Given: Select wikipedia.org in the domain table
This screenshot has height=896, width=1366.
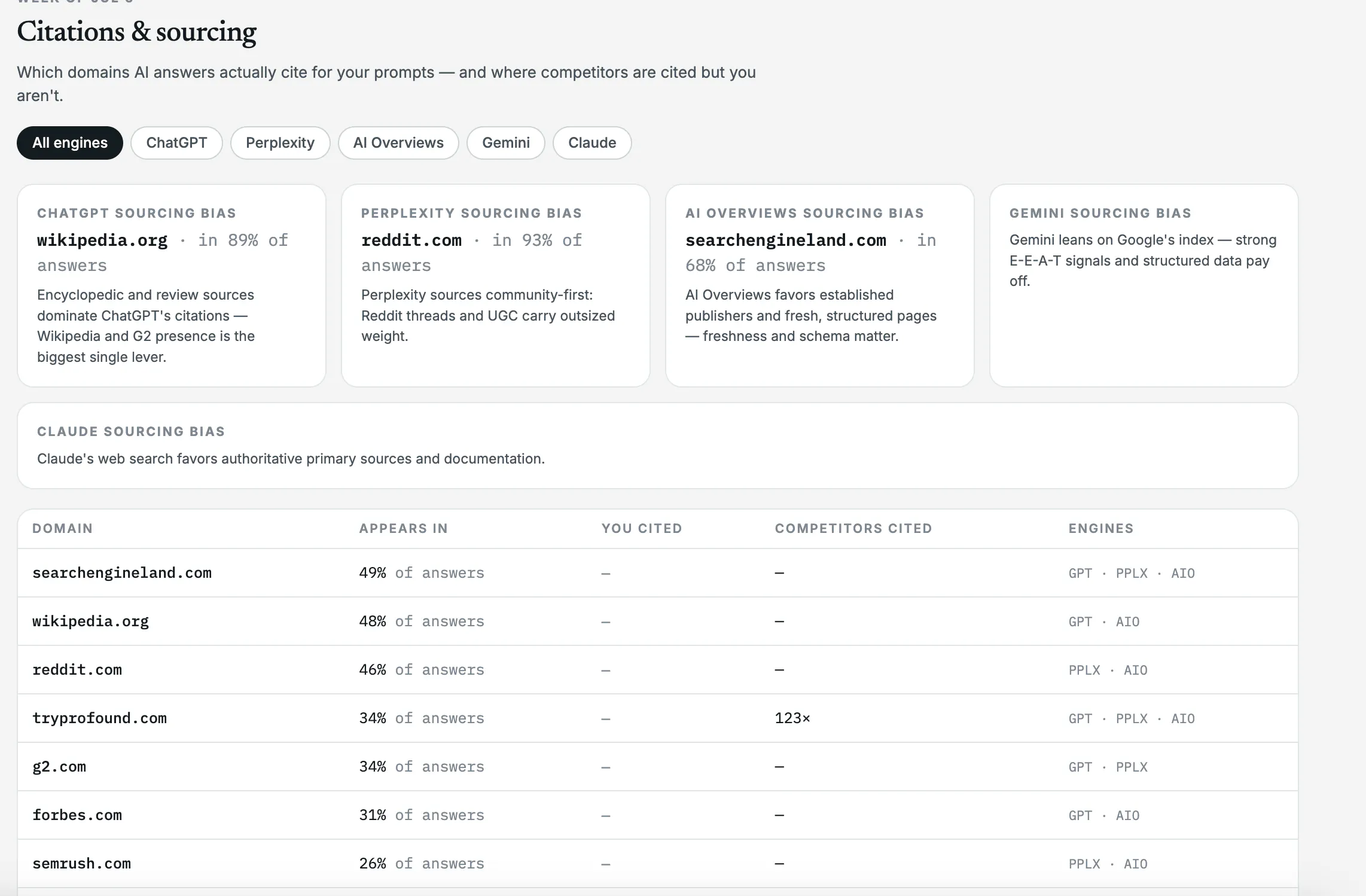Looking at the screenshot, I should tap(90, 621).
